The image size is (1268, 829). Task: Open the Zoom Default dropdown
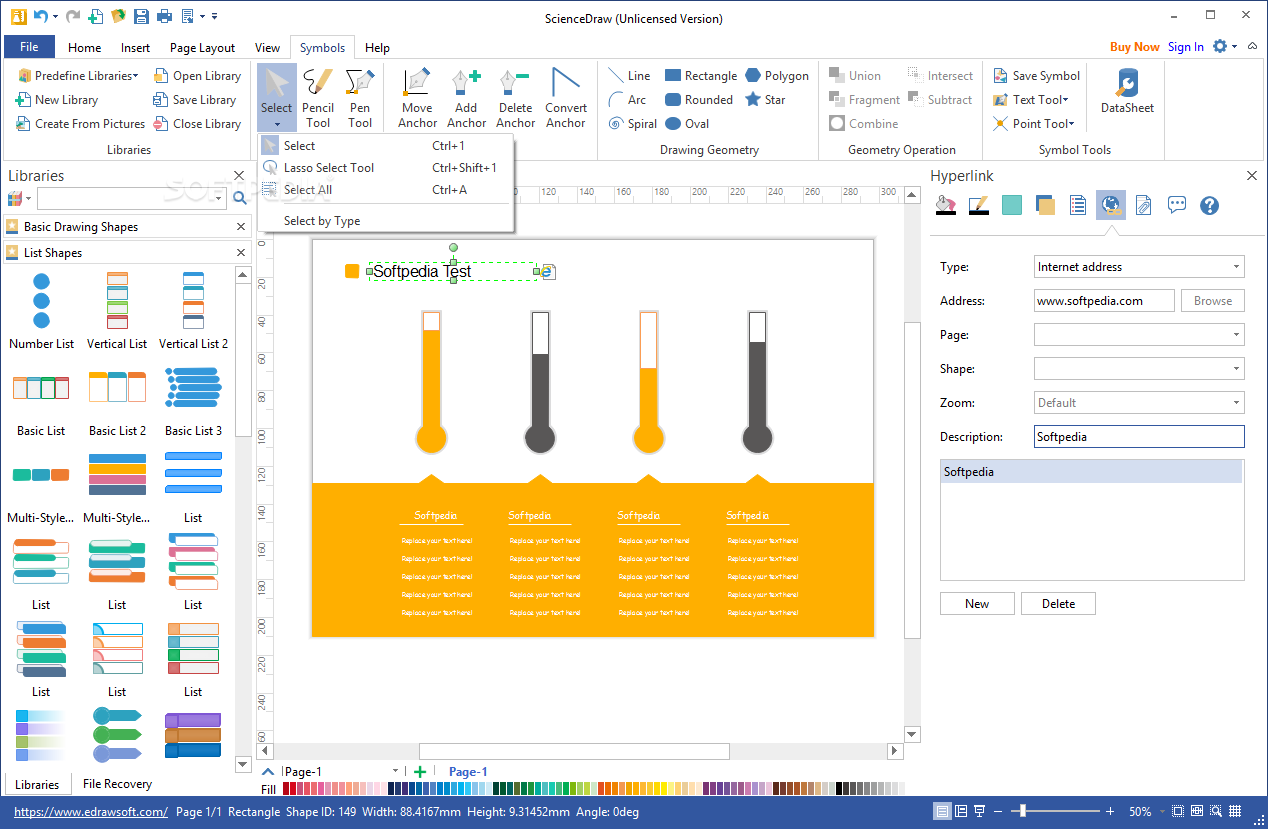[1139, 403]
